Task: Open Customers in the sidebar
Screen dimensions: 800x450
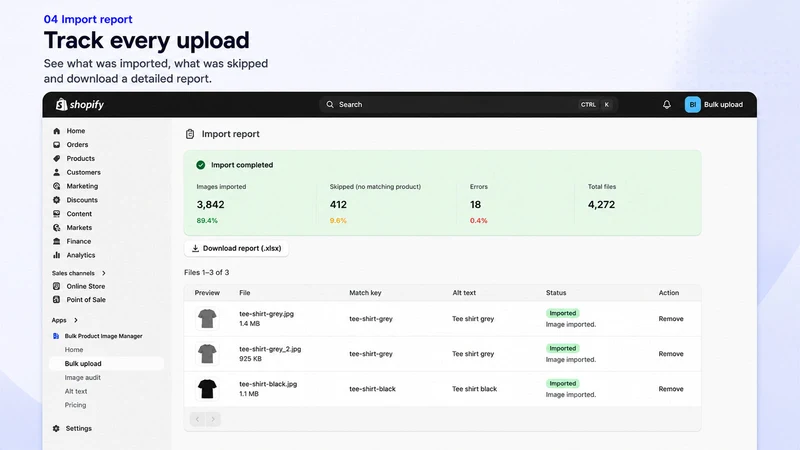Action: pos(83,172)
